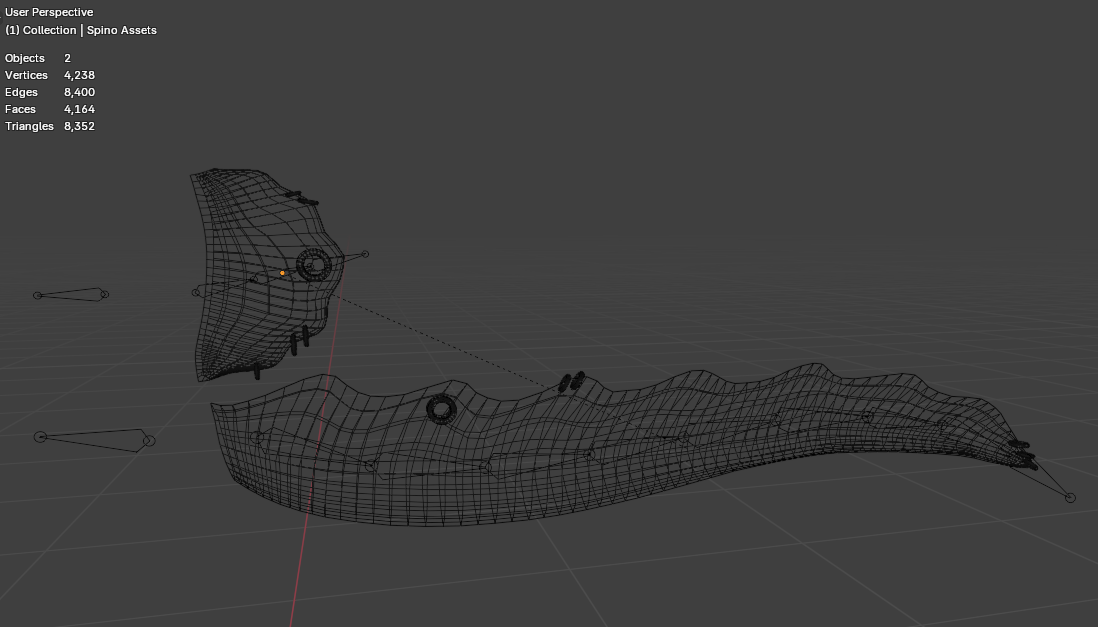Viewport: 1098px width, 627px height.
Task: Click the "Faces" statistics label
Action: point(20,109)
